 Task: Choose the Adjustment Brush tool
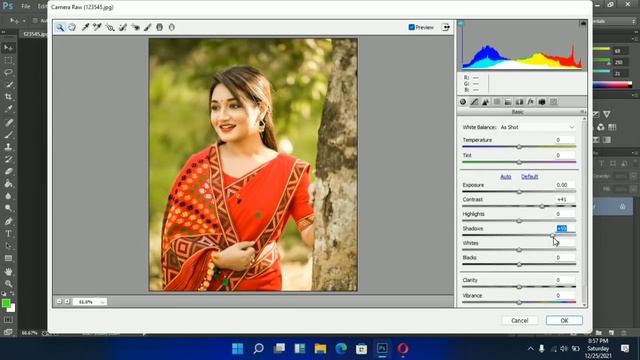147,27
